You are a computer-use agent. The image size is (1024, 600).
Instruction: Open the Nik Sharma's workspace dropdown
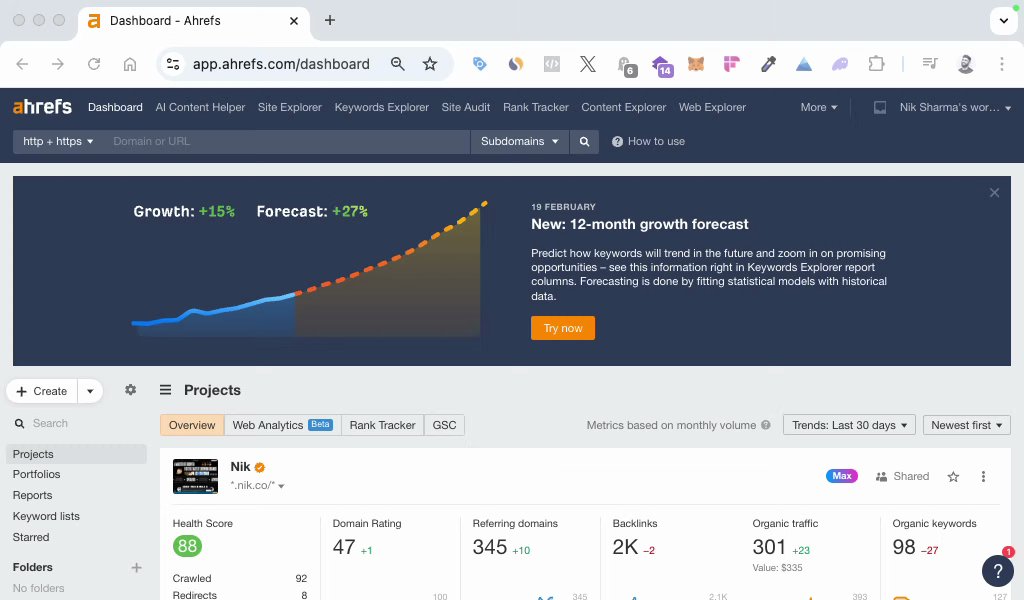pyautogui.click(x=955, y=107)
